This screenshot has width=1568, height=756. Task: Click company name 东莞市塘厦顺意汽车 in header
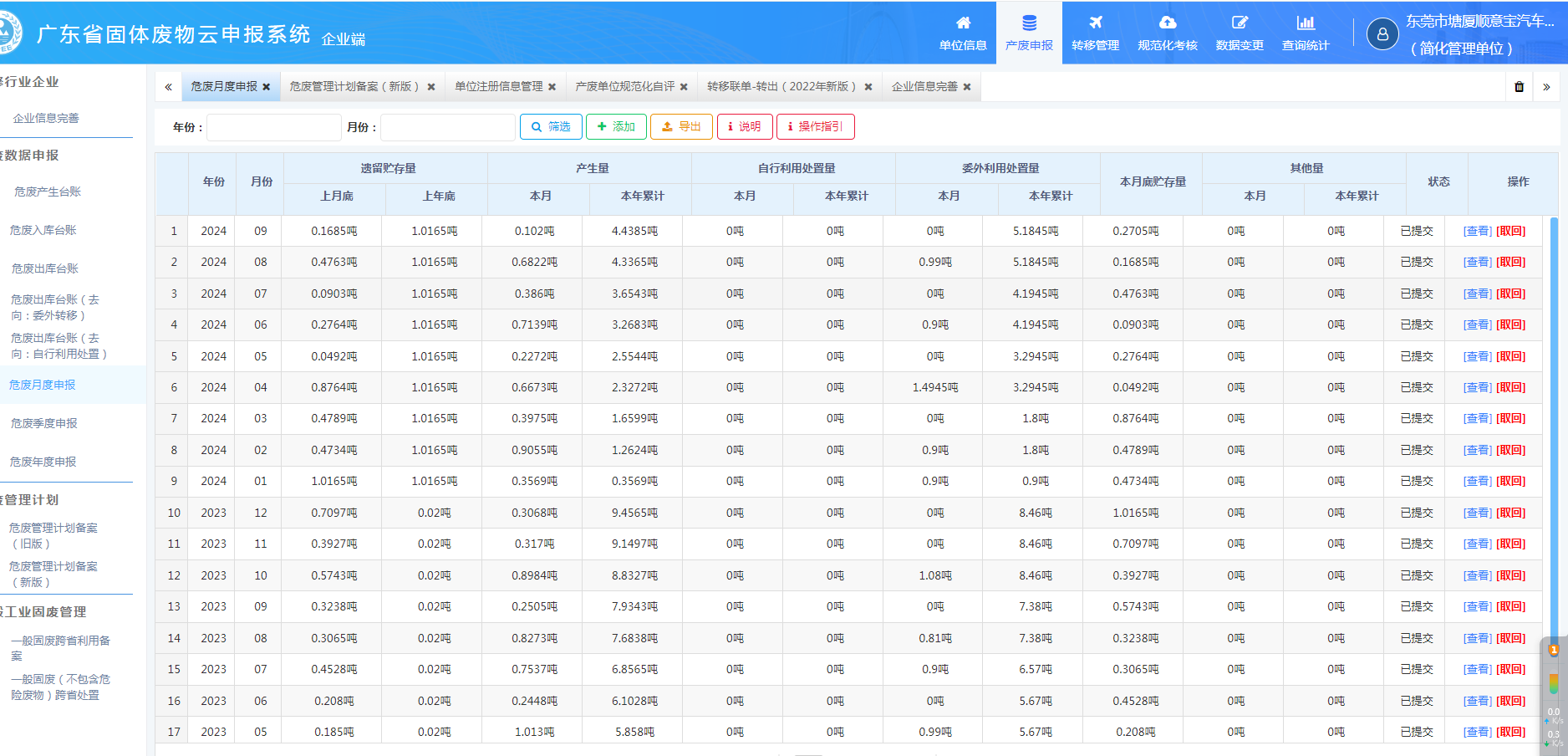tap(1479, 22)
